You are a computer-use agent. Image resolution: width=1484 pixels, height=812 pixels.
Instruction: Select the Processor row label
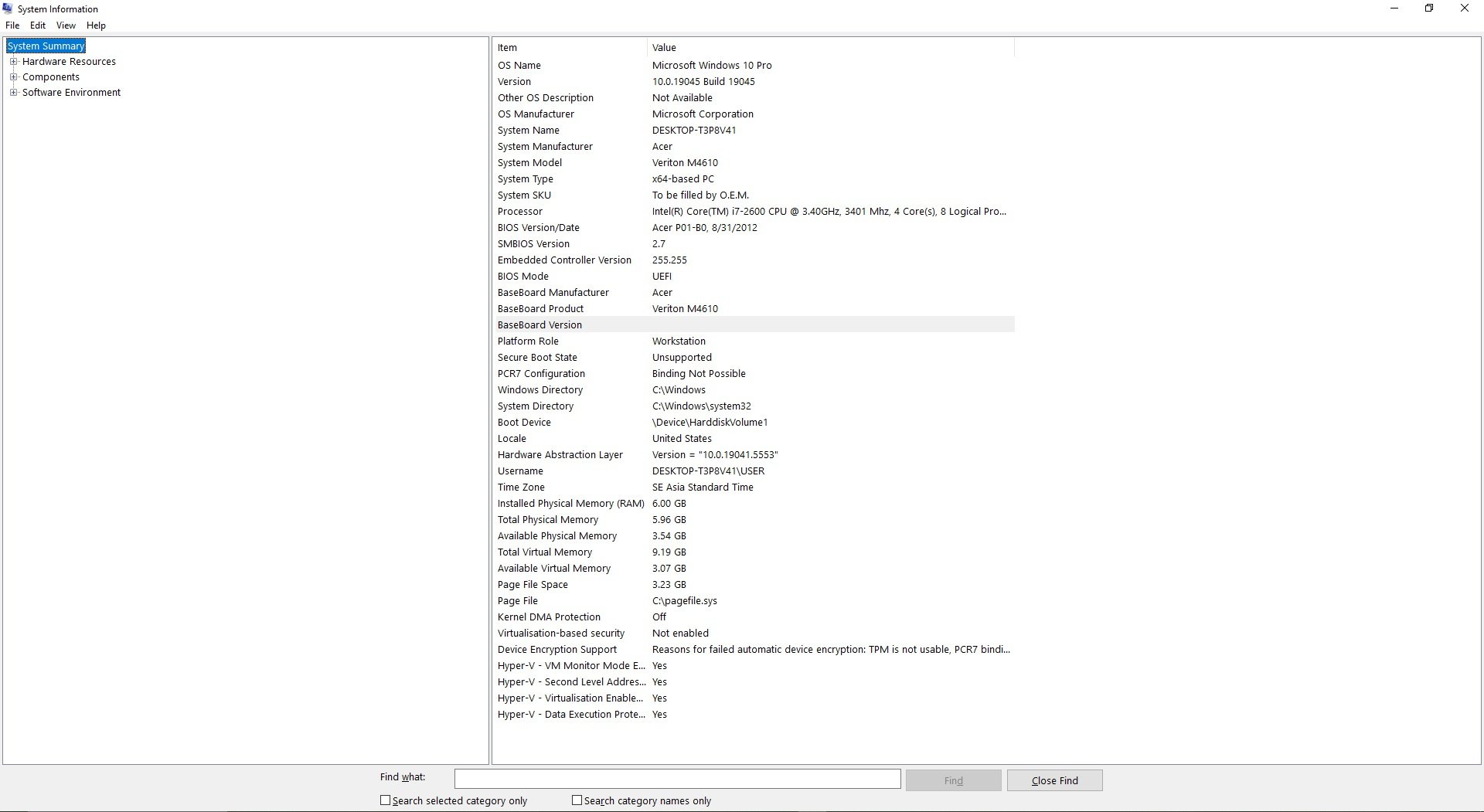click(x=520, y=212)
